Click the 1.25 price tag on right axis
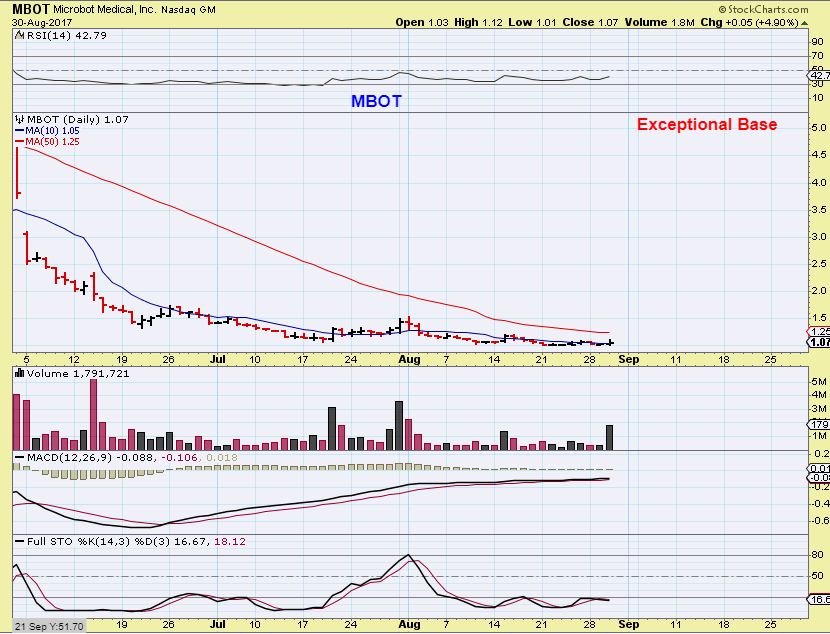 pyautogui.click(x=819, y=331)
